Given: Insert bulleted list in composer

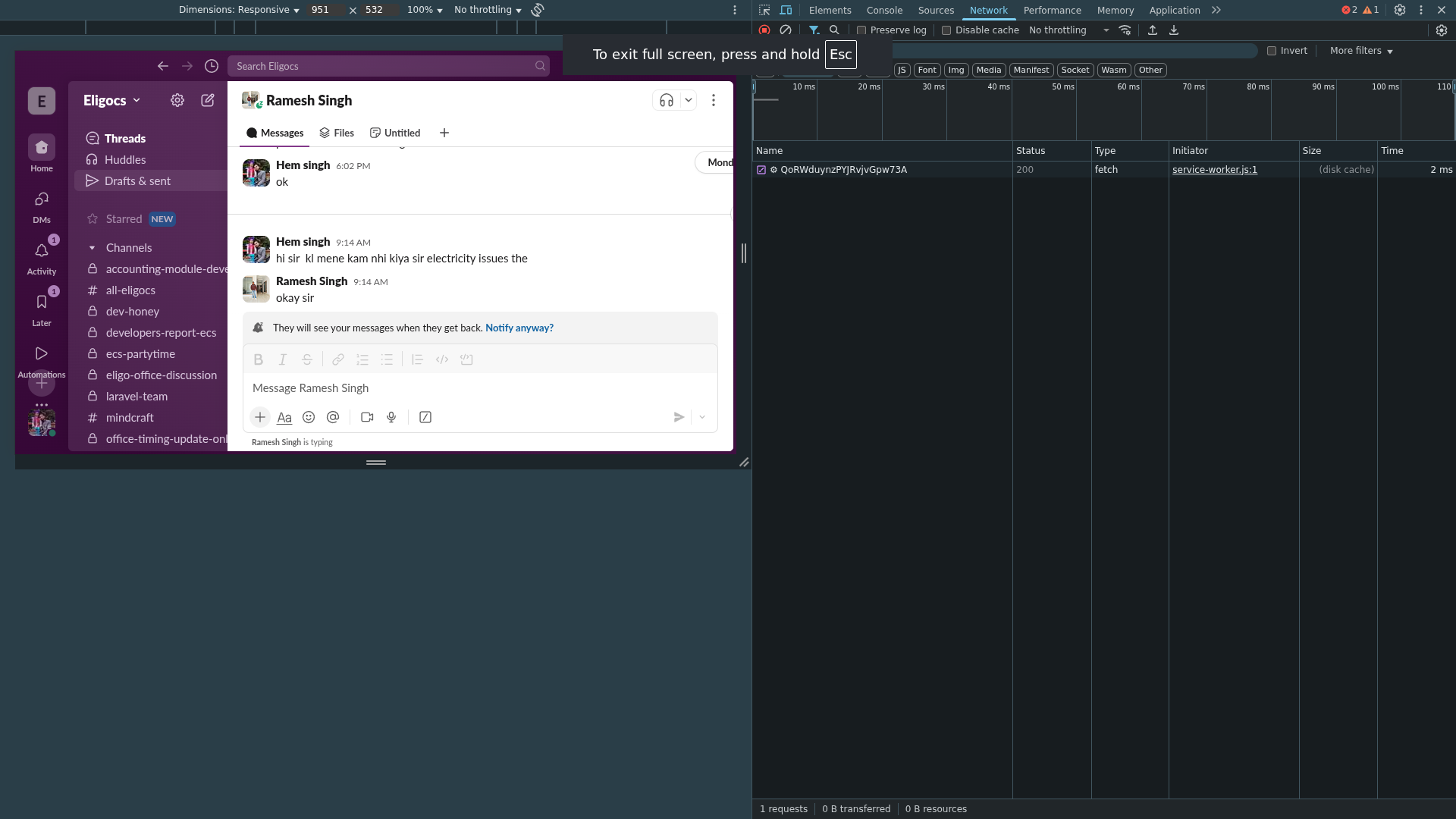Looking at the screenshot, I should pos(387,359).
